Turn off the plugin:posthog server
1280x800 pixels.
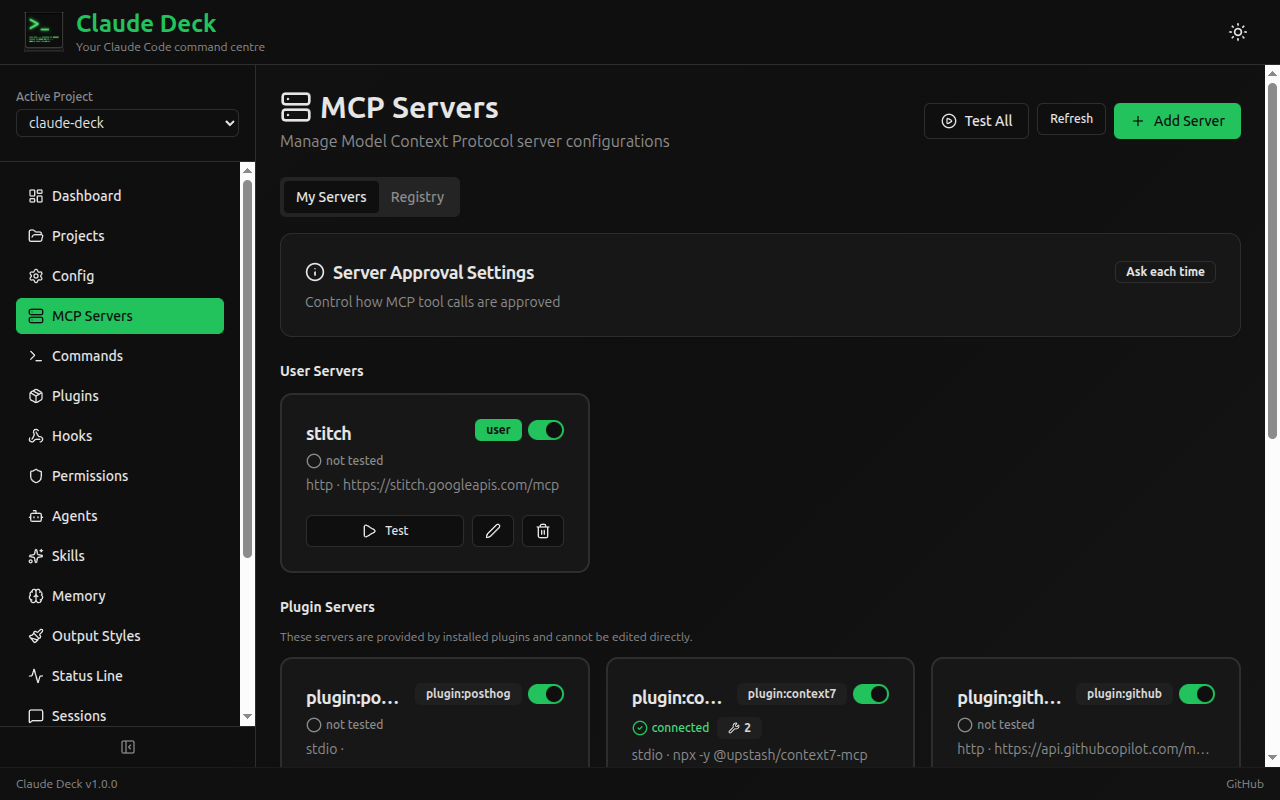pyautogui.click(x=546, y=693)
